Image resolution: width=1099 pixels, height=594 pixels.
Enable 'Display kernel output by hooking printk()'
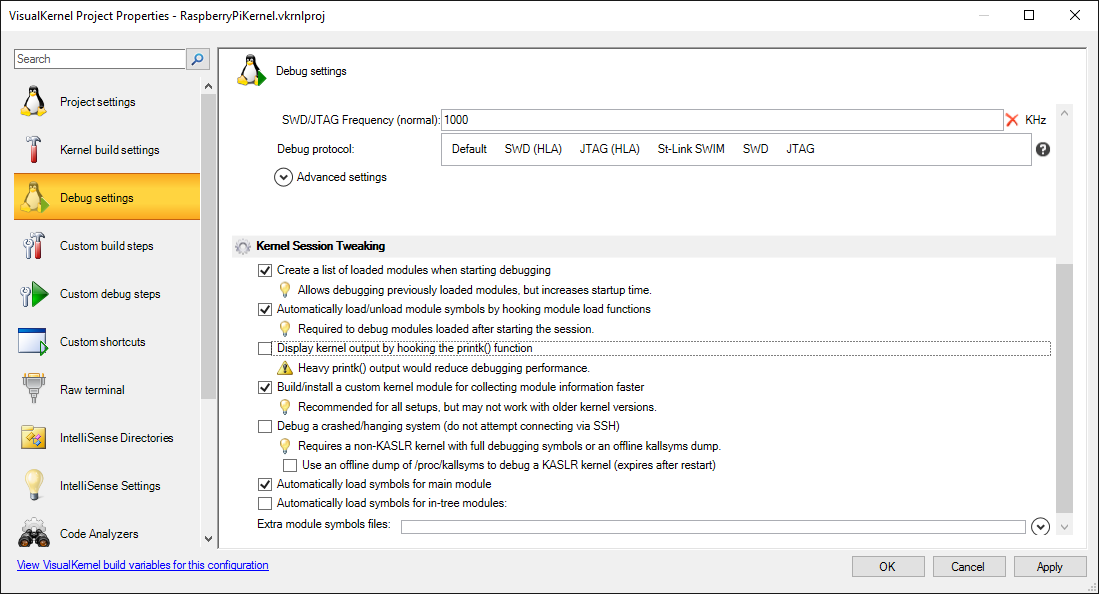coord(265,349)
